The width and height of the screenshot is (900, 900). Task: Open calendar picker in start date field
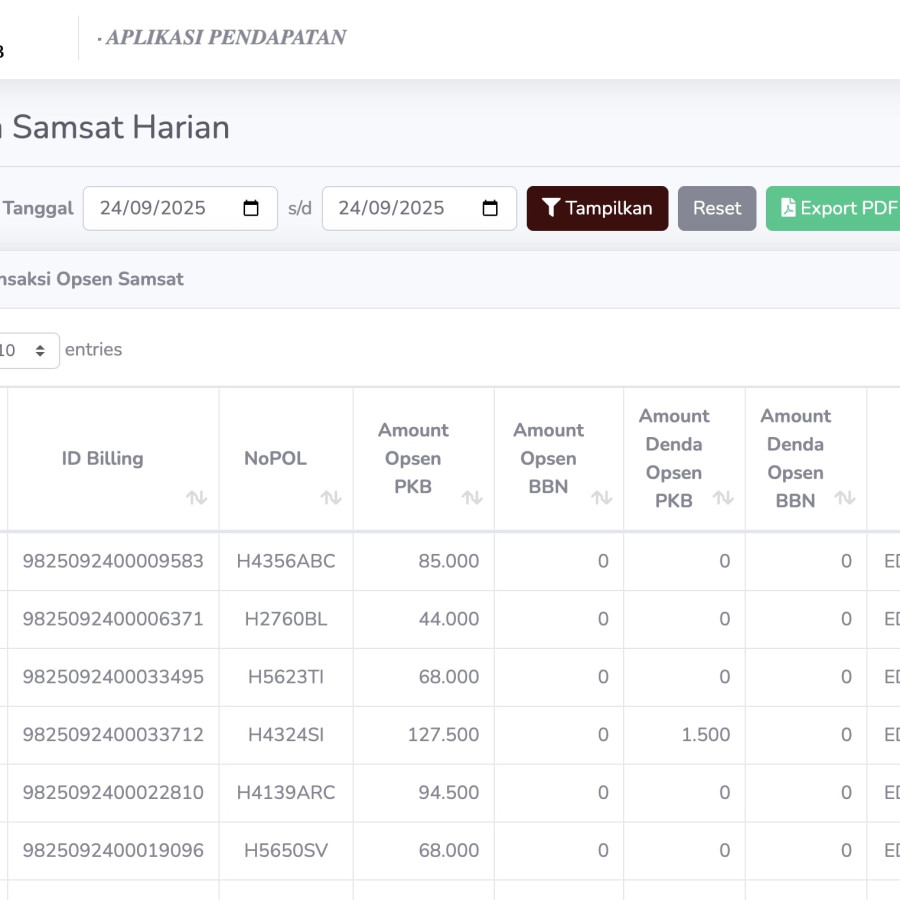pyautogui.click(x=251, y=208)
